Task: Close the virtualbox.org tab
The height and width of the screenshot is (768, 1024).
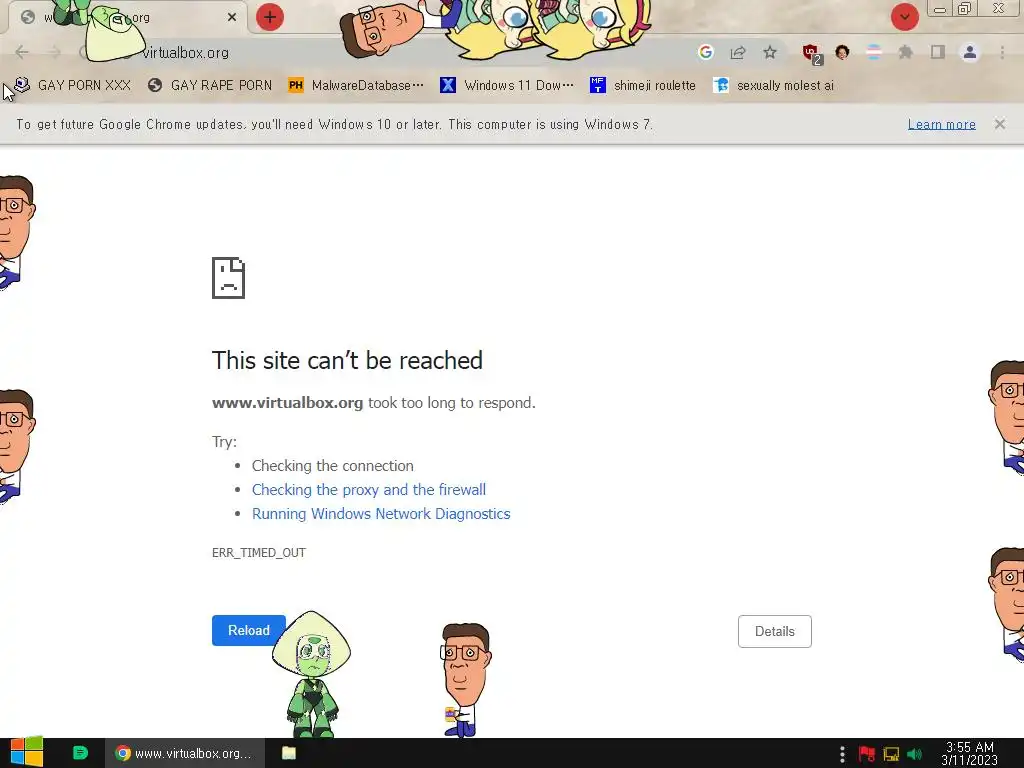Action: coord(232,17)
